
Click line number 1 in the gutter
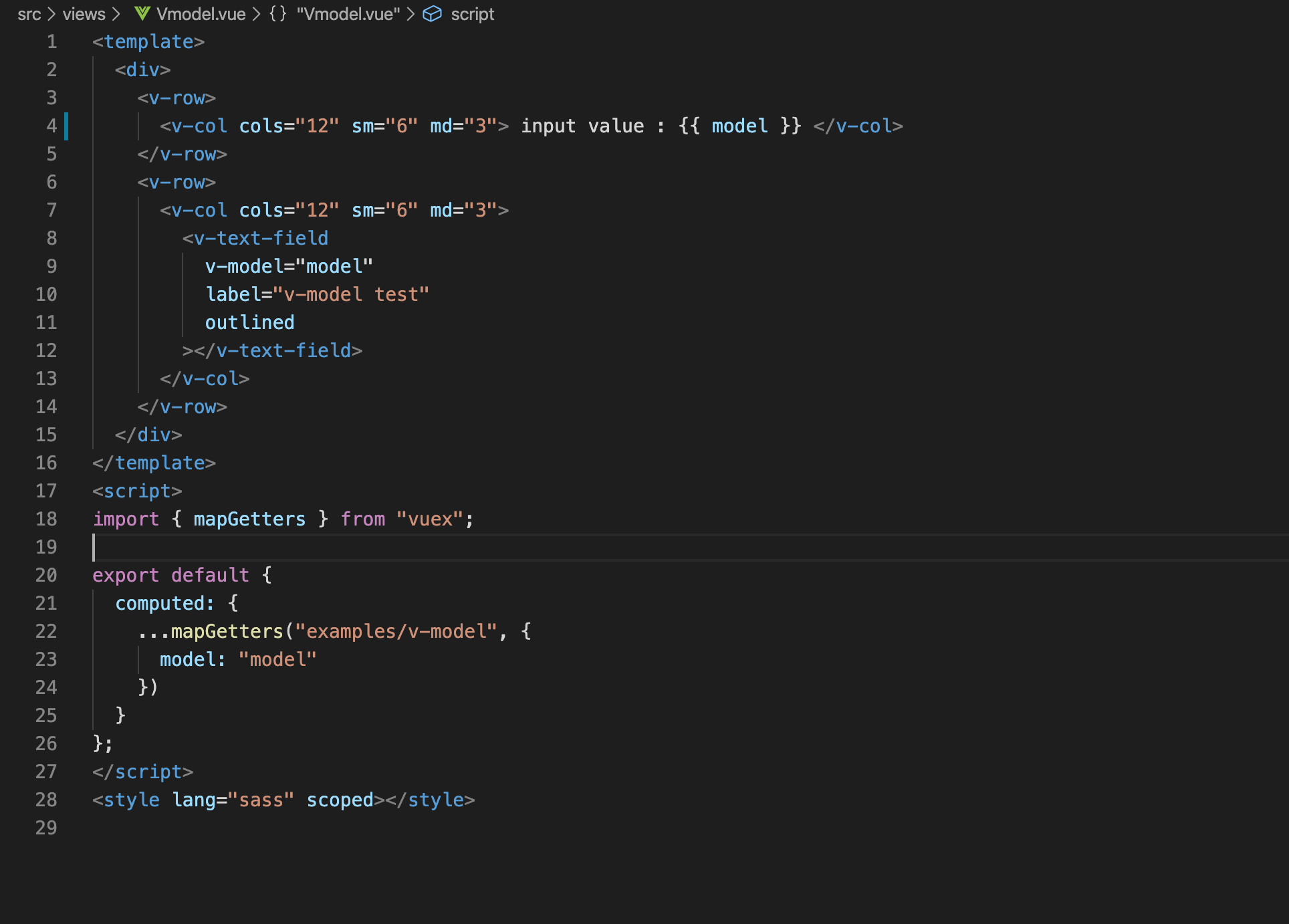[x=51, y=42]
